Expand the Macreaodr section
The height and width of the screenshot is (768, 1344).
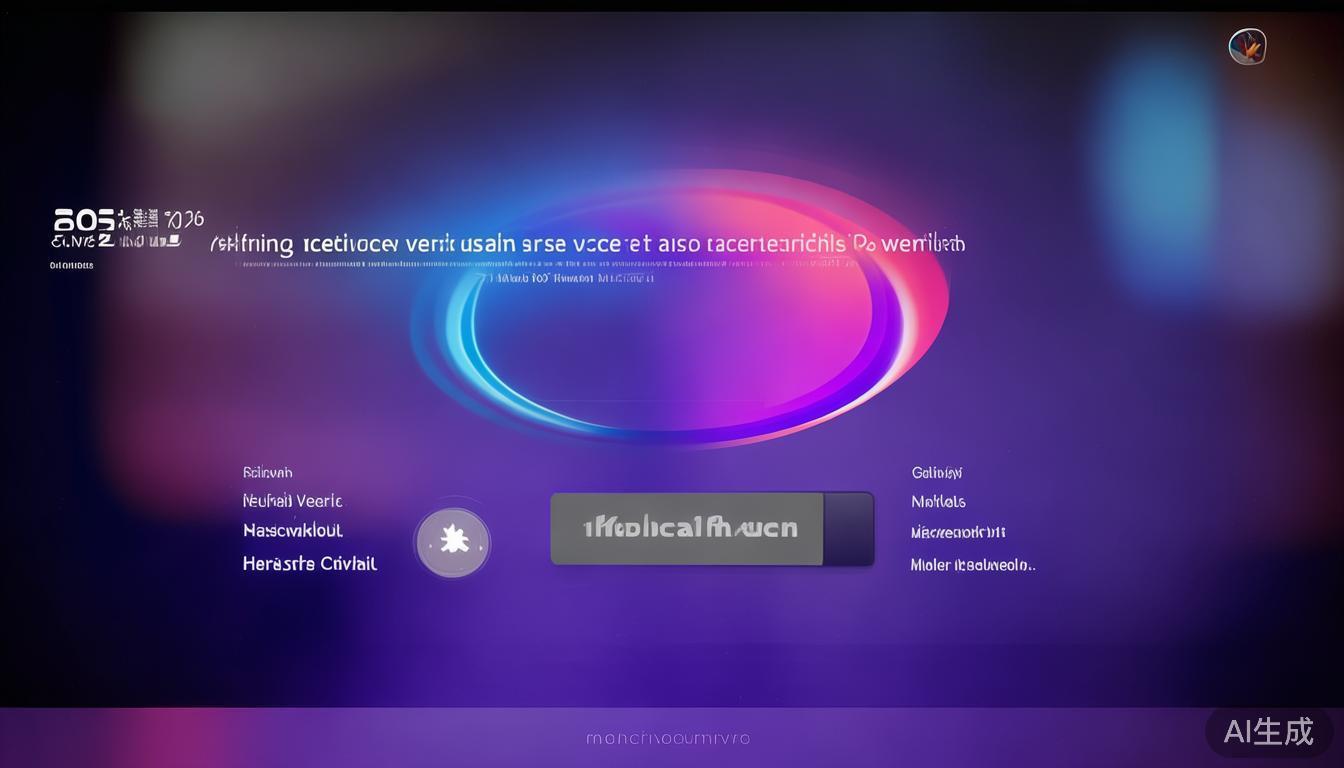point(957,532)
